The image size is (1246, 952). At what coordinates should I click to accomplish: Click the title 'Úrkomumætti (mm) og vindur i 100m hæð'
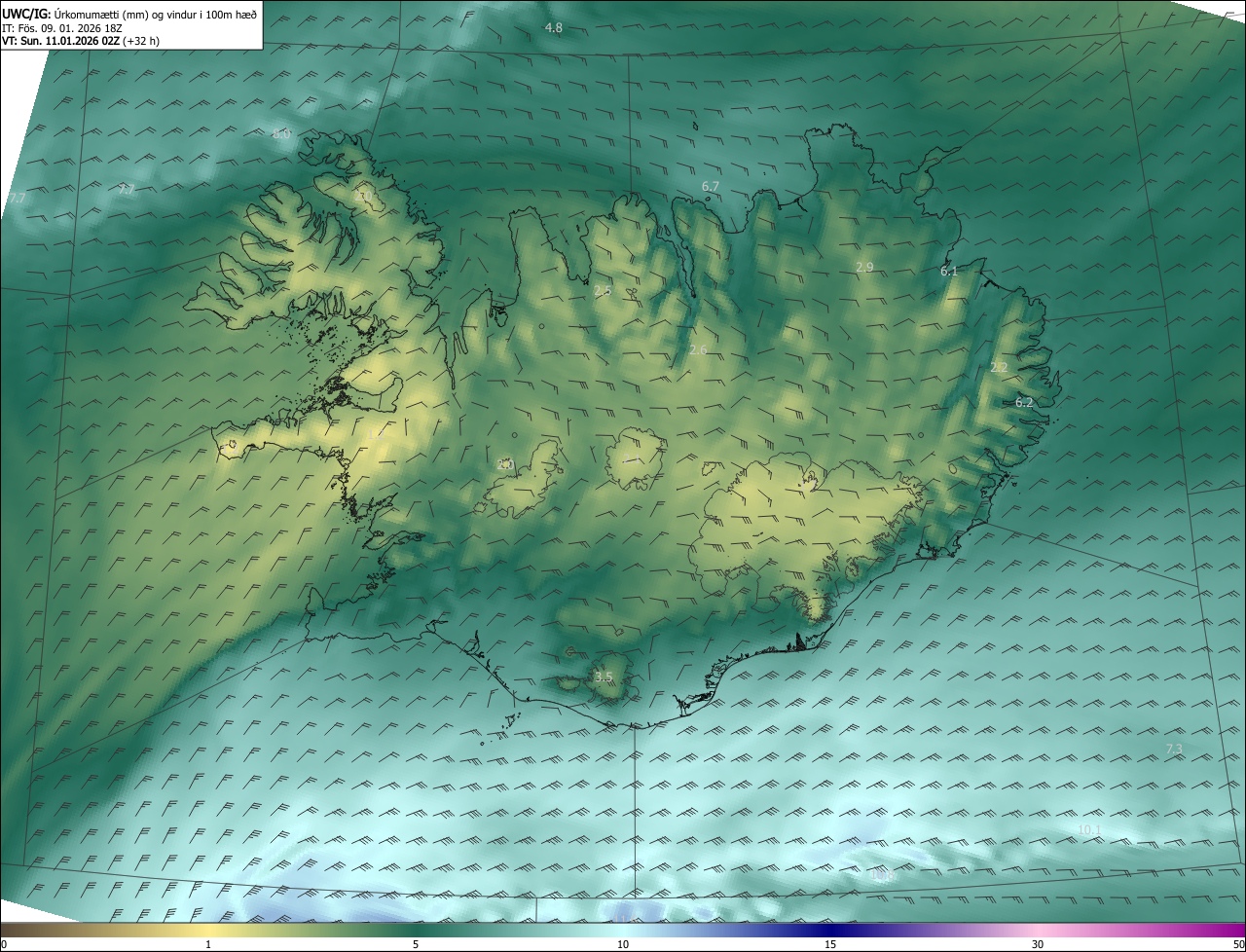pos(156,15)
